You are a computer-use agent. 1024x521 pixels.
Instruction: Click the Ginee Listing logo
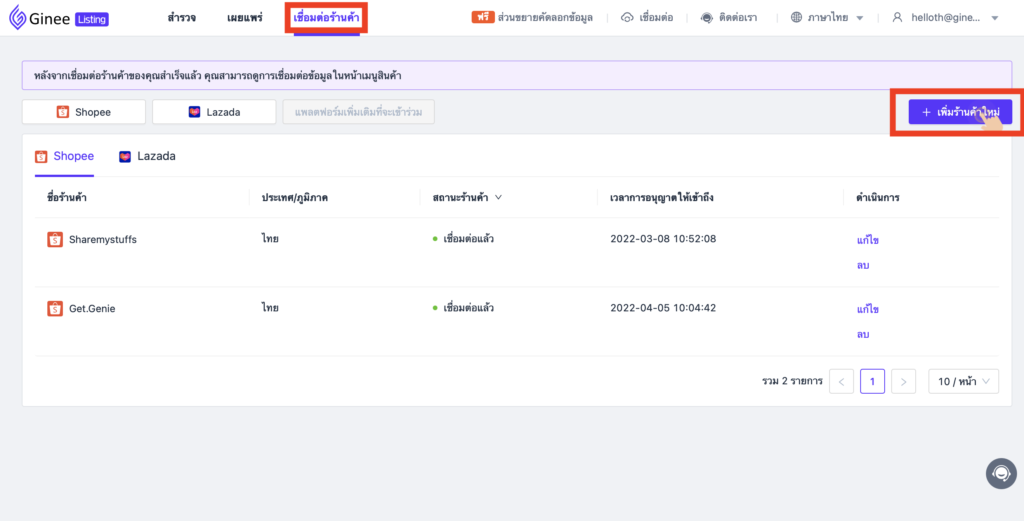[x=59, y=18]
